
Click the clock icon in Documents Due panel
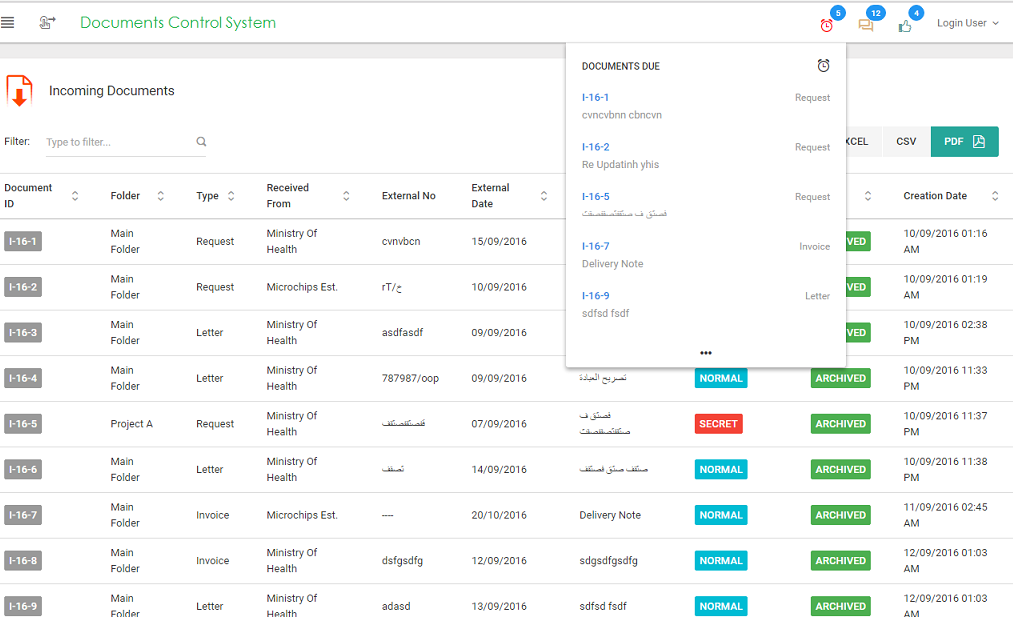coord(823,66)
